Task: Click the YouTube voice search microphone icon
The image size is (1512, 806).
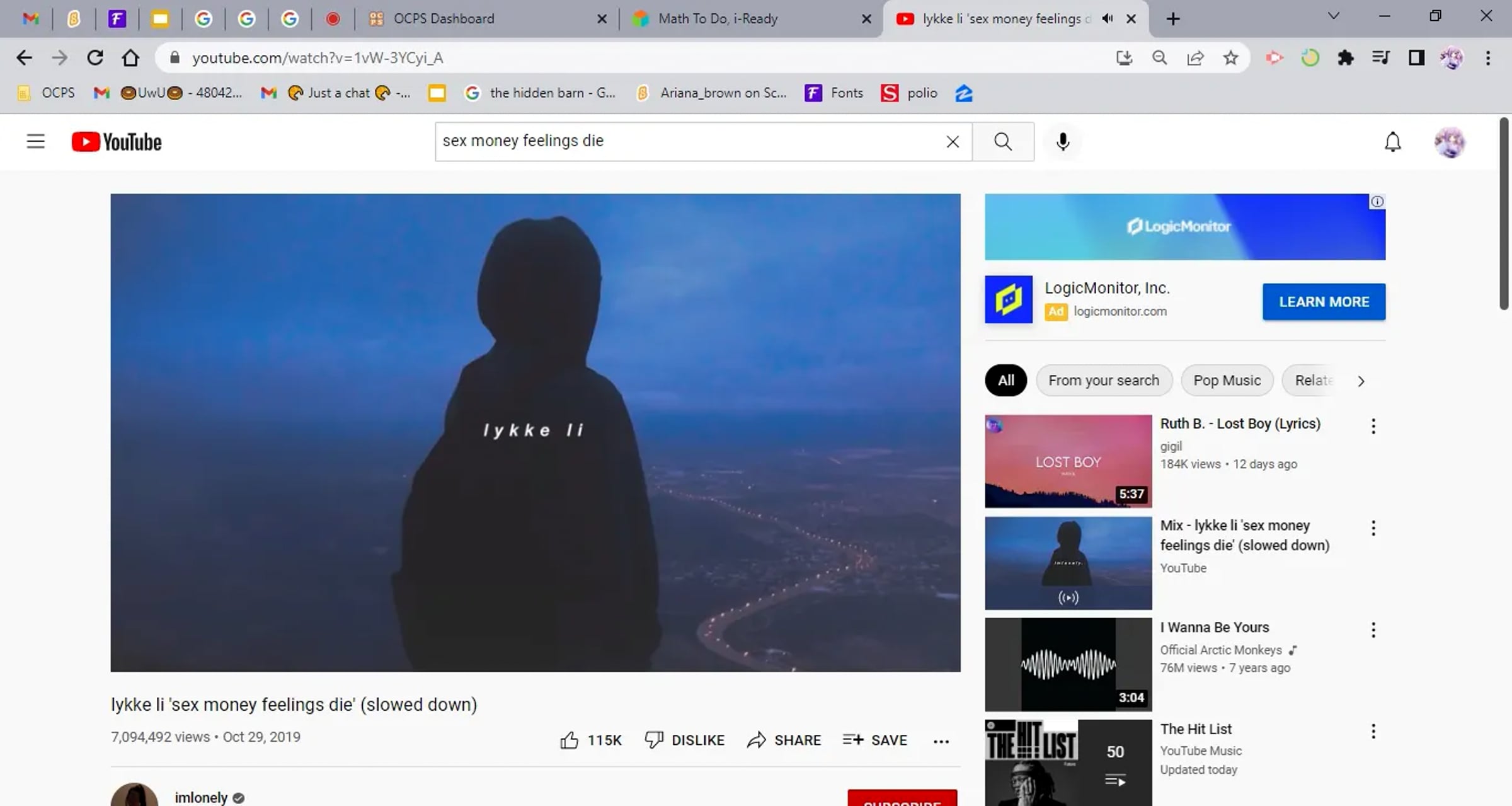Action: (x=1062, y=142)
